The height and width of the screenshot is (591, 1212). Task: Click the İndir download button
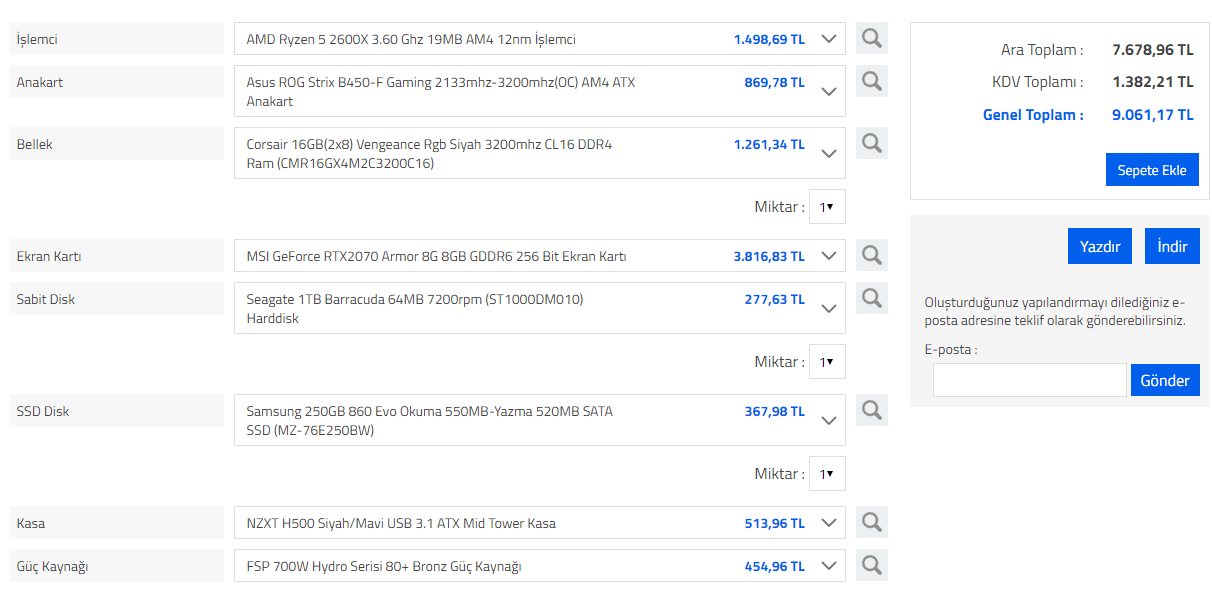tap(1172, 246)
